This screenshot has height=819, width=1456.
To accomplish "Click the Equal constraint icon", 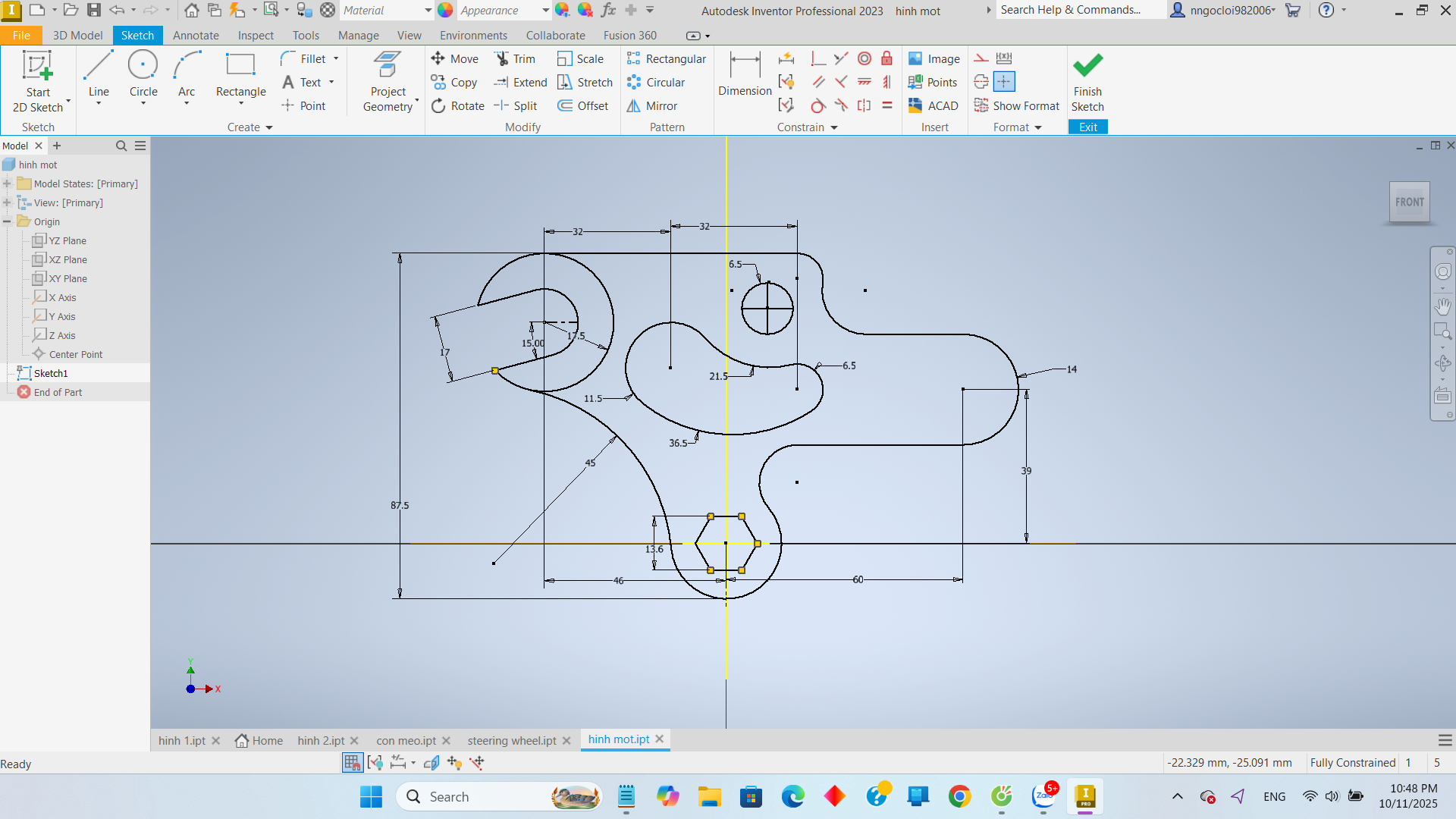I will (x=886, y=105).
